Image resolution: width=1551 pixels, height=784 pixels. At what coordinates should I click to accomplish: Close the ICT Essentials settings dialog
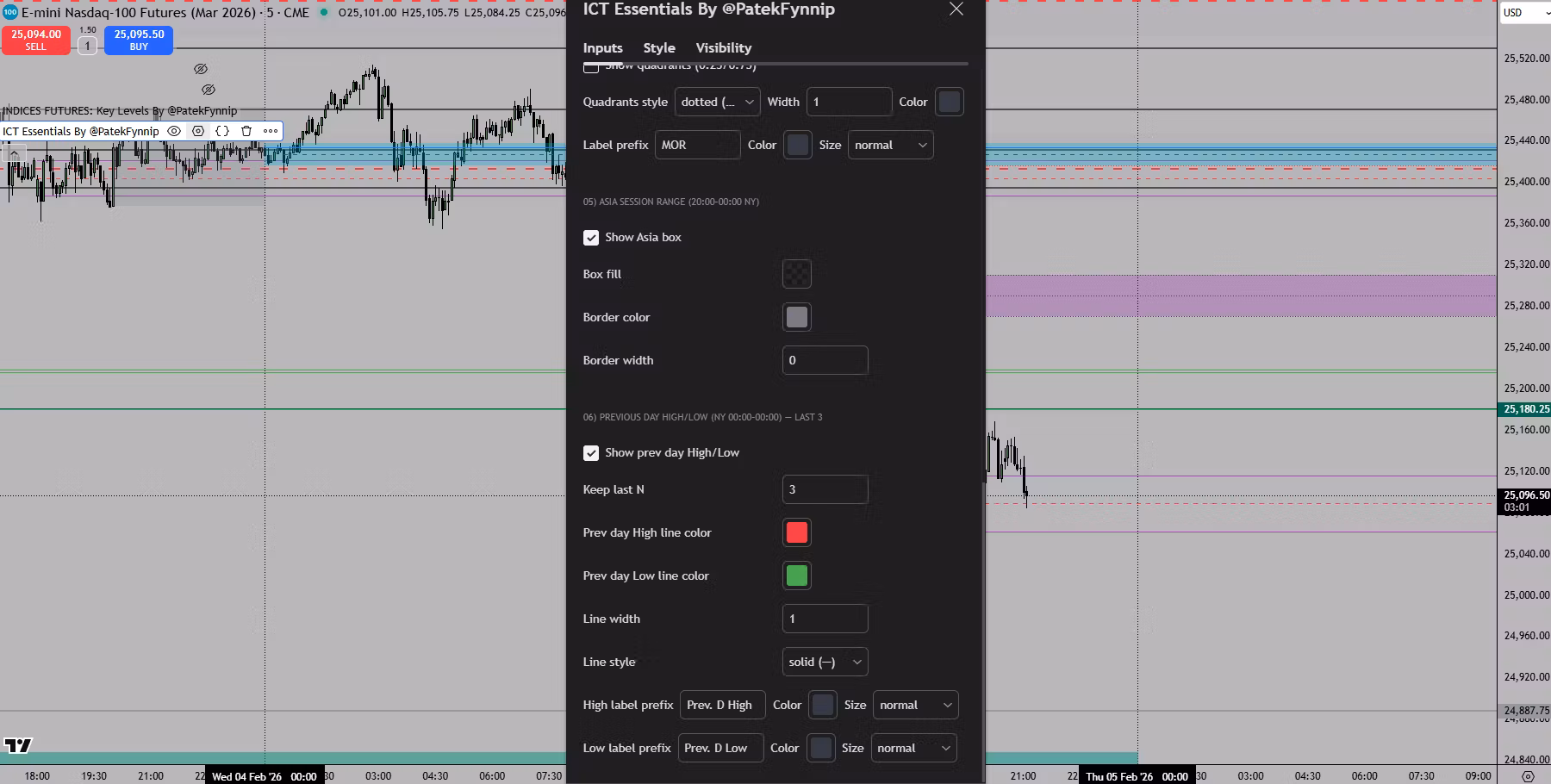click(x=956, y=9)
